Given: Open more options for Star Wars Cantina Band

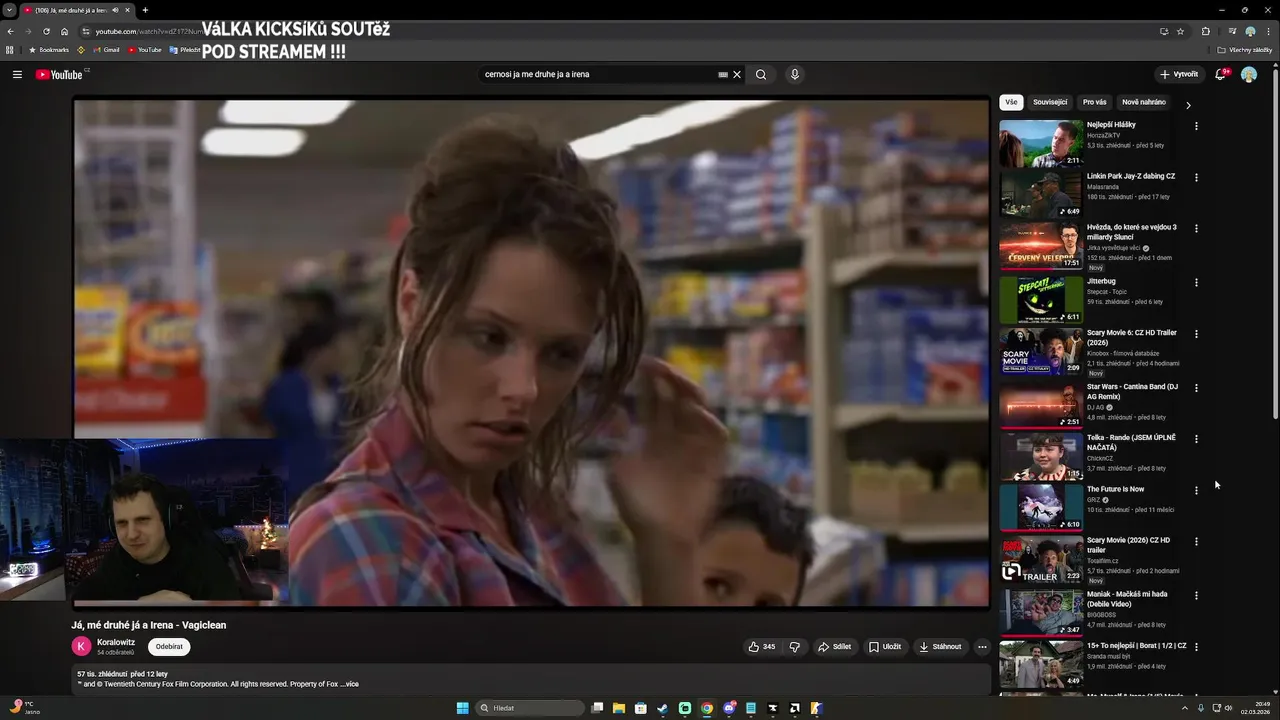Looking at the screenshot, I should click(x=1196, y=388).
